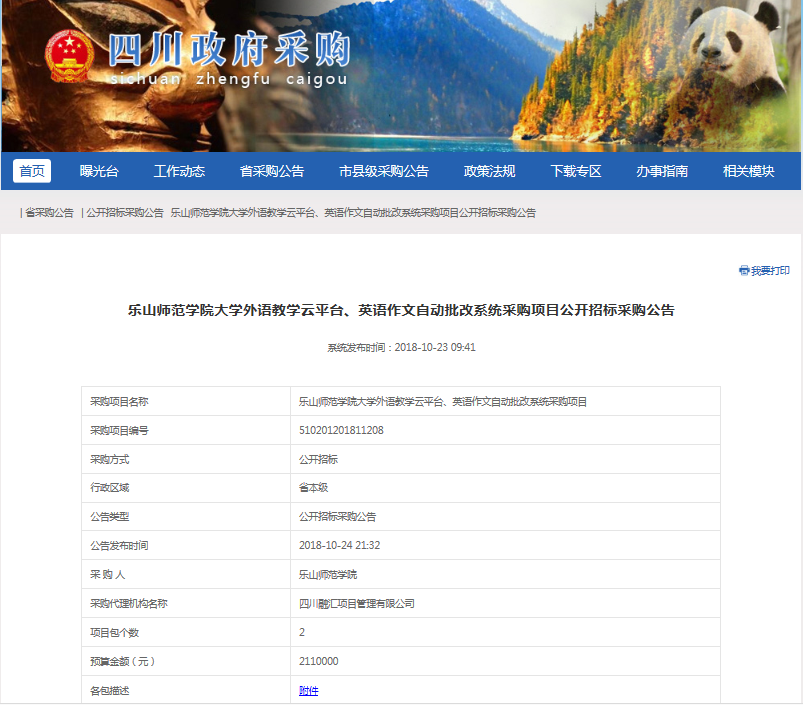
Task: Click the budget amount 2110000 cell
Action: click(x=319, y=661)
